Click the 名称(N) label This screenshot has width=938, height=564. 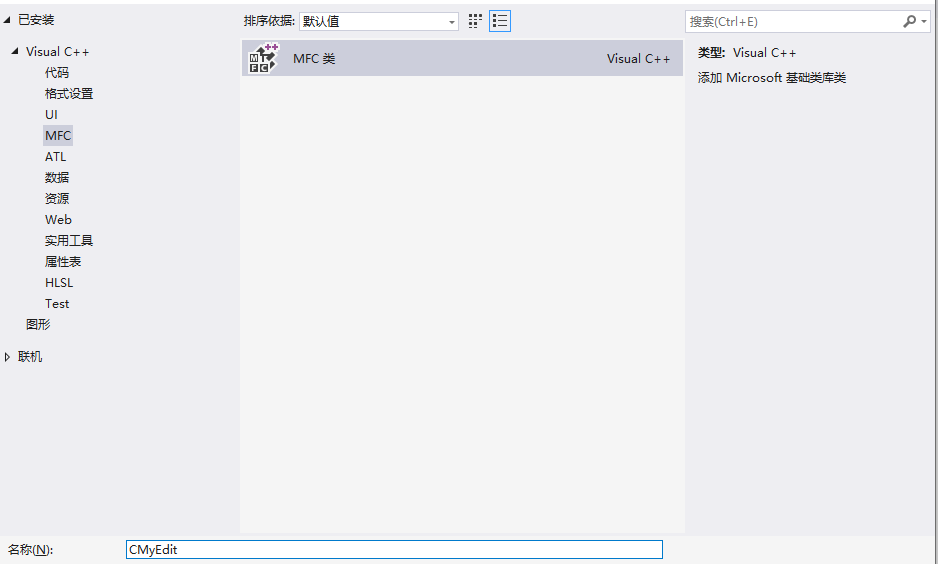[31, 550]
